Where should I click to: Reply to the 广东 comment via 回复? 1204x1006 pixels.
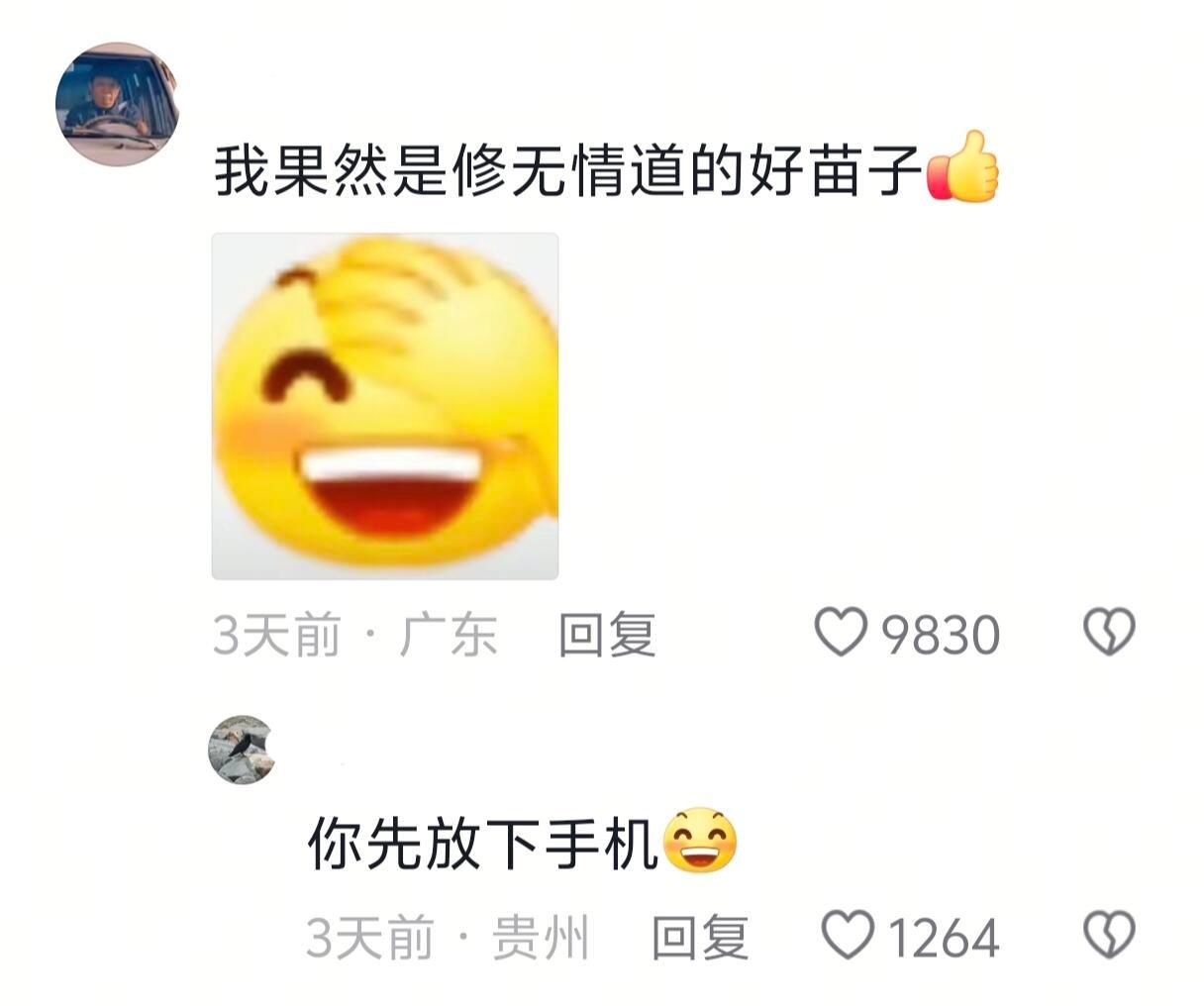point(607,635)
